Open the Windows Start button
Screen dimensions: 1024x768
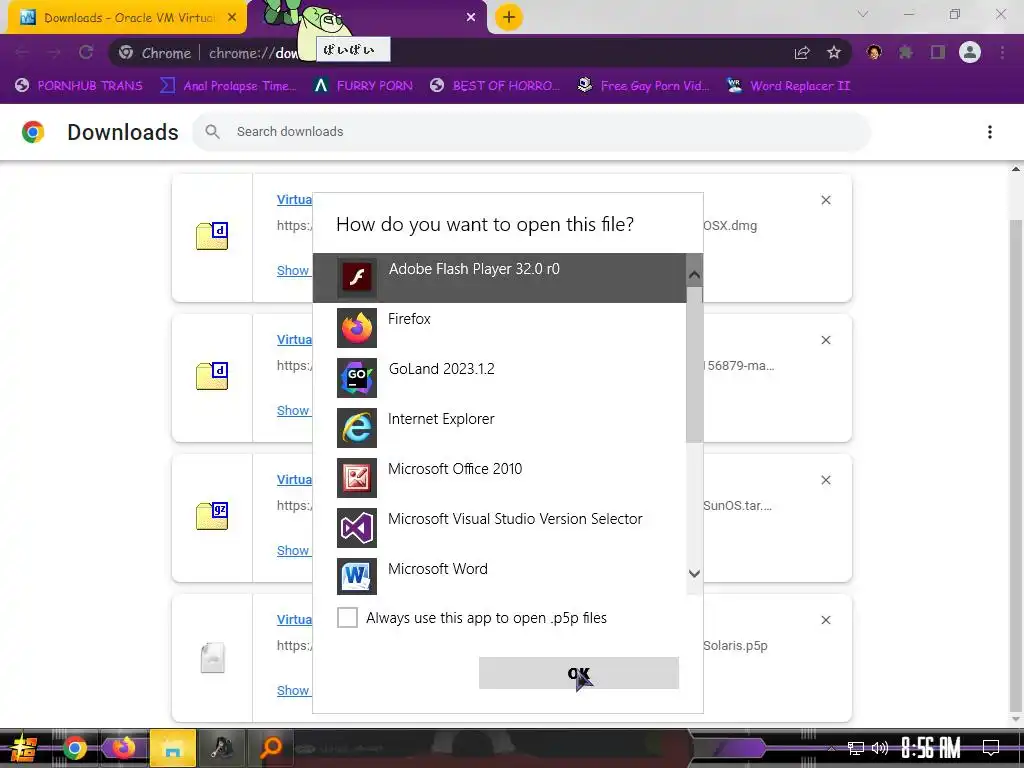tap(24, 748)
